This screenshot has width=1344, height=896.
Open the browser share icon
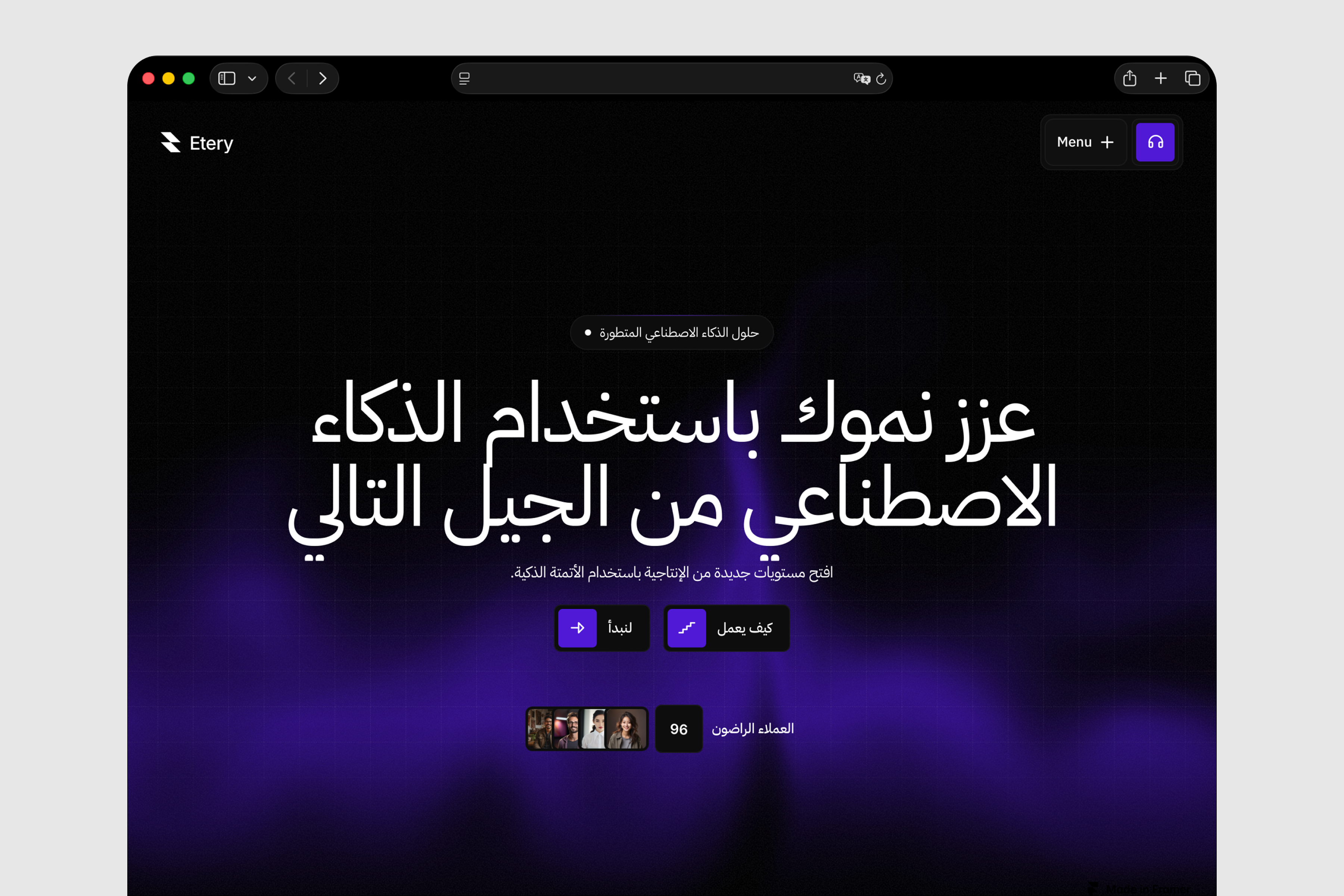click(x=1129, y=78)
